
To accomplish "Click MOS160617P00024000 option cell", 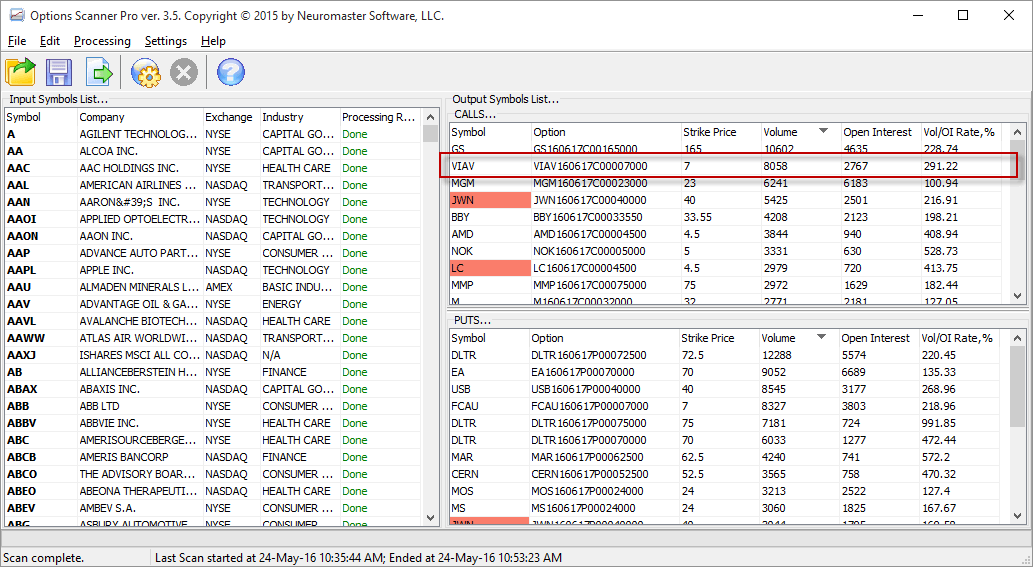I will (588, 491).
